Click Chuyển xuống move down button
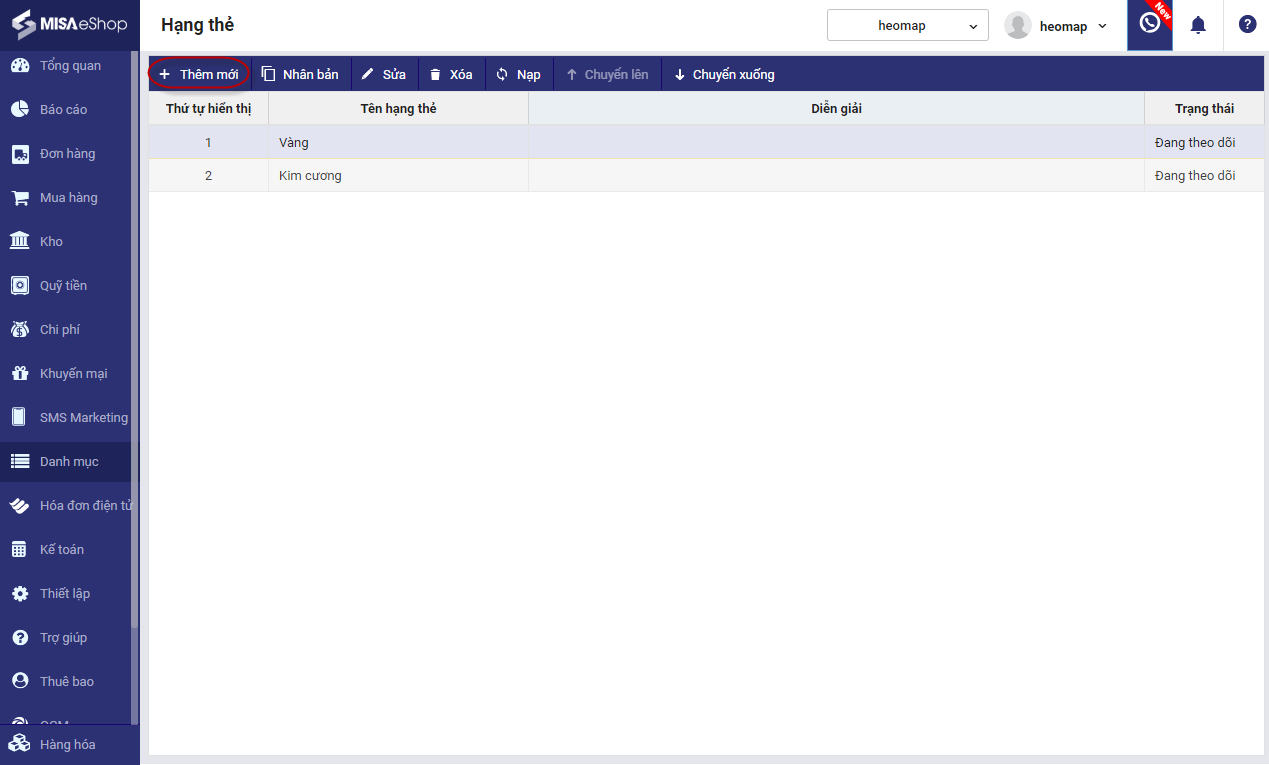1269x765 pixels. coord(724,74)
